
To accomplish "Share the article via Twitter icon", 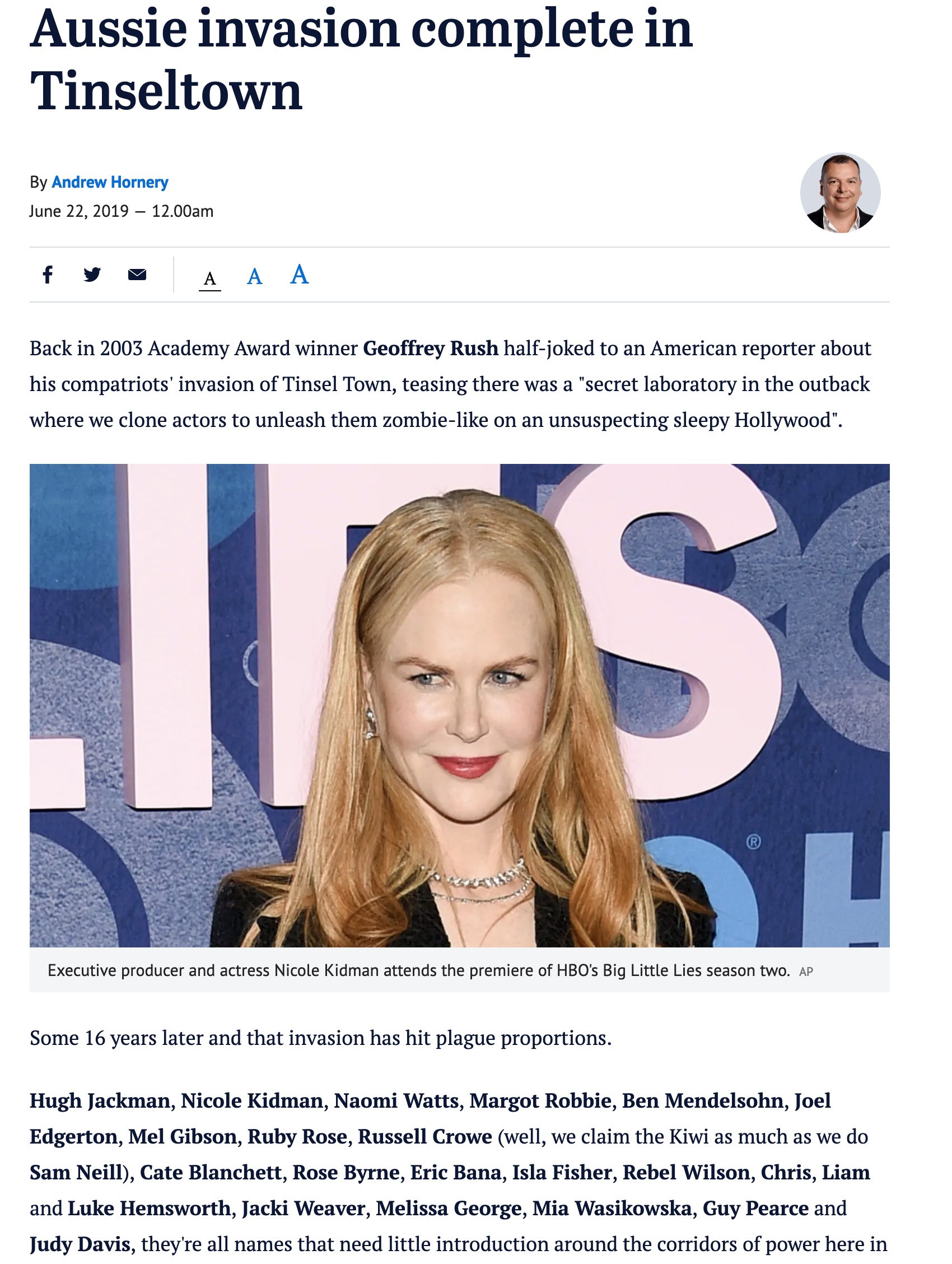I will click(92, 275).
